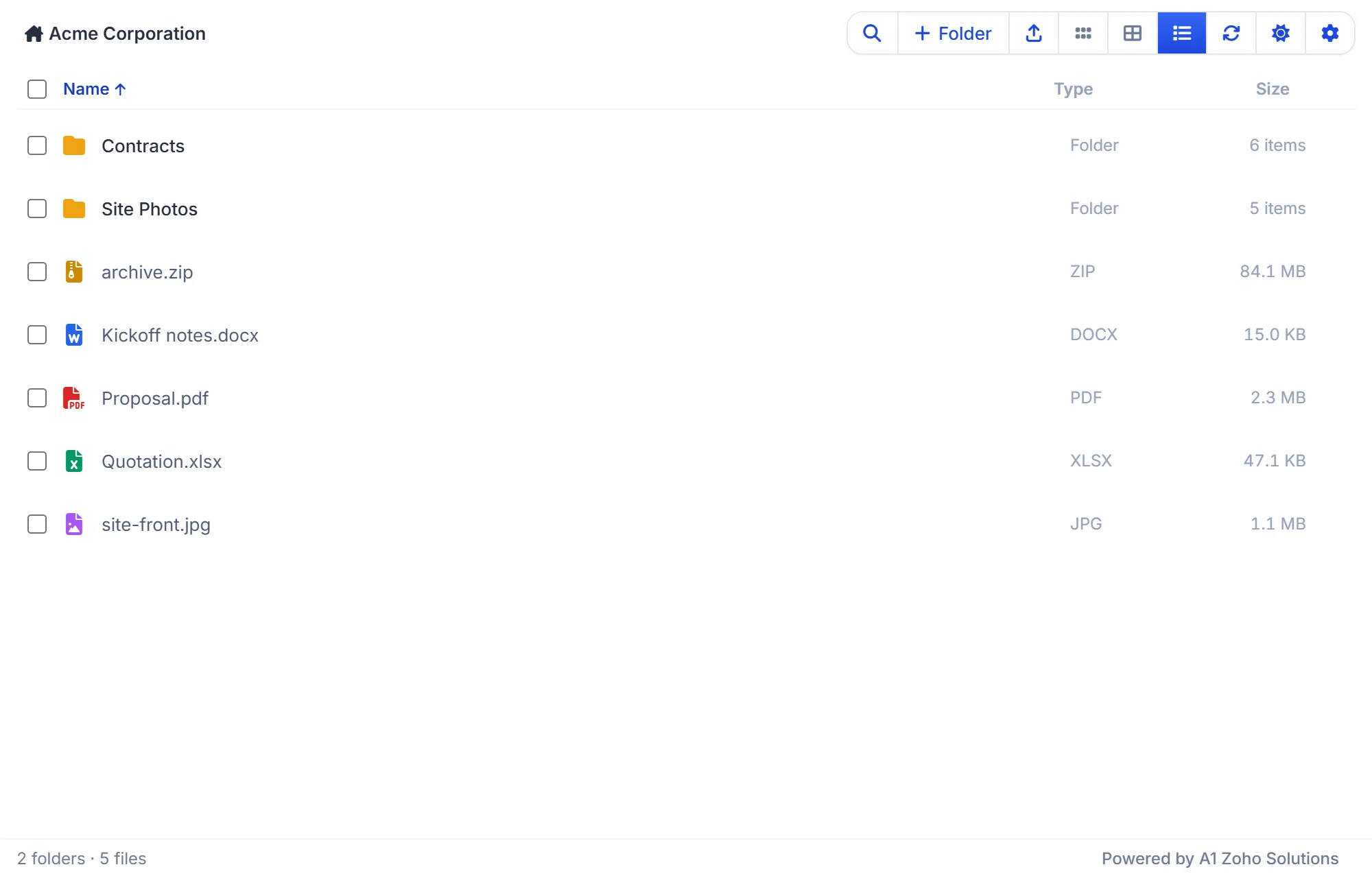Switch to large tile table view
1372x878 pixels.
click(x=1133, y=33)
